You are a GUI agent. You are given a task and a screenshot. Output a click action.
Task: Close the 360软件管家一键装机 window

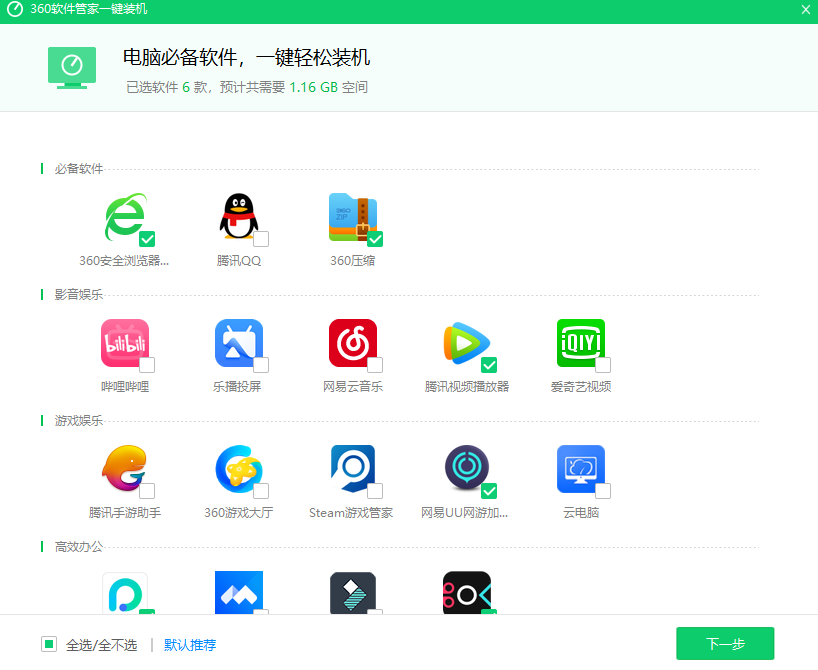coord(805,9)
